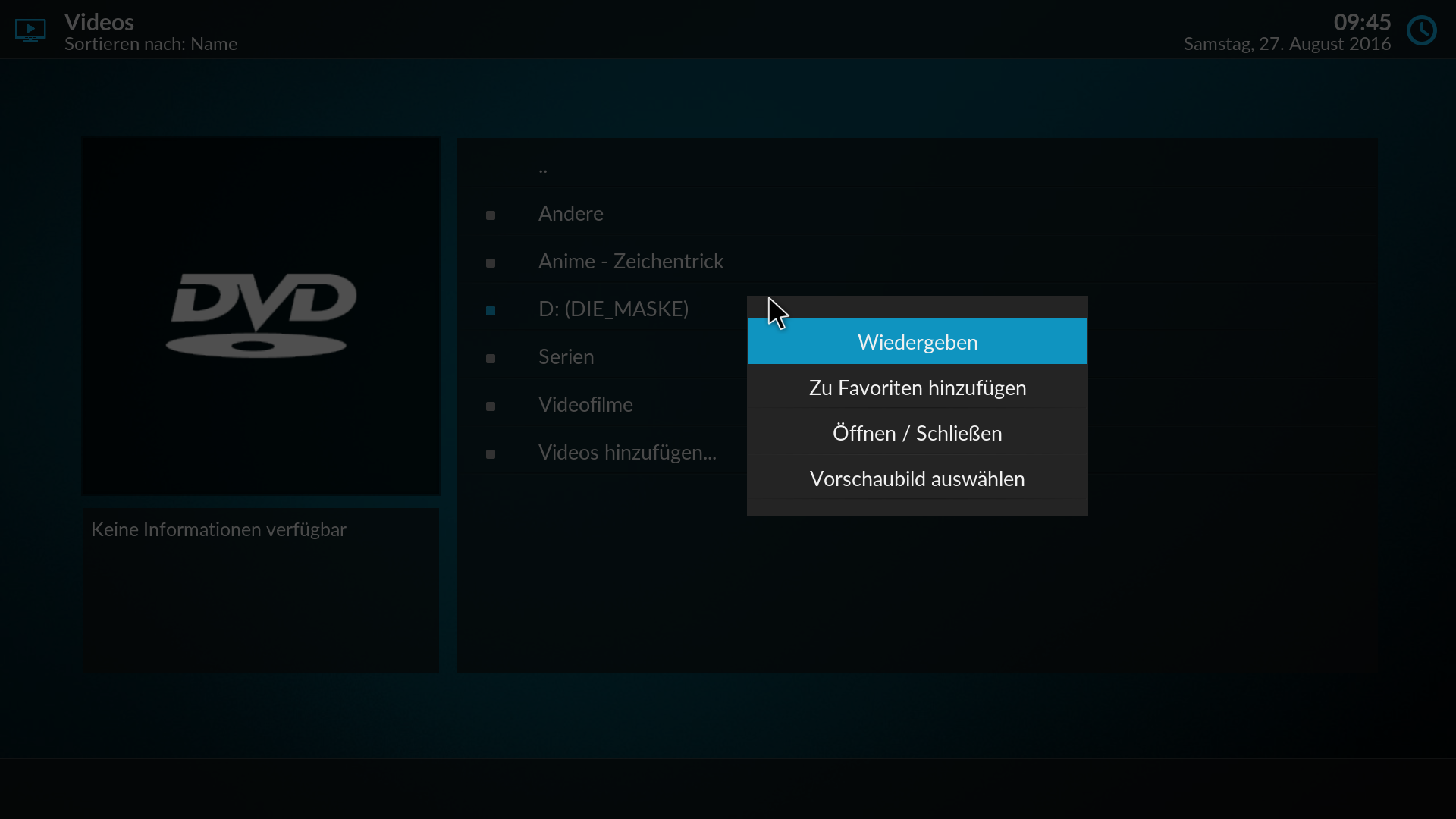Click 'Keine Informationen verfügbar' info text
Image resolution: width=1456 pixels, height=819 pixels.
tap(218, 529)
